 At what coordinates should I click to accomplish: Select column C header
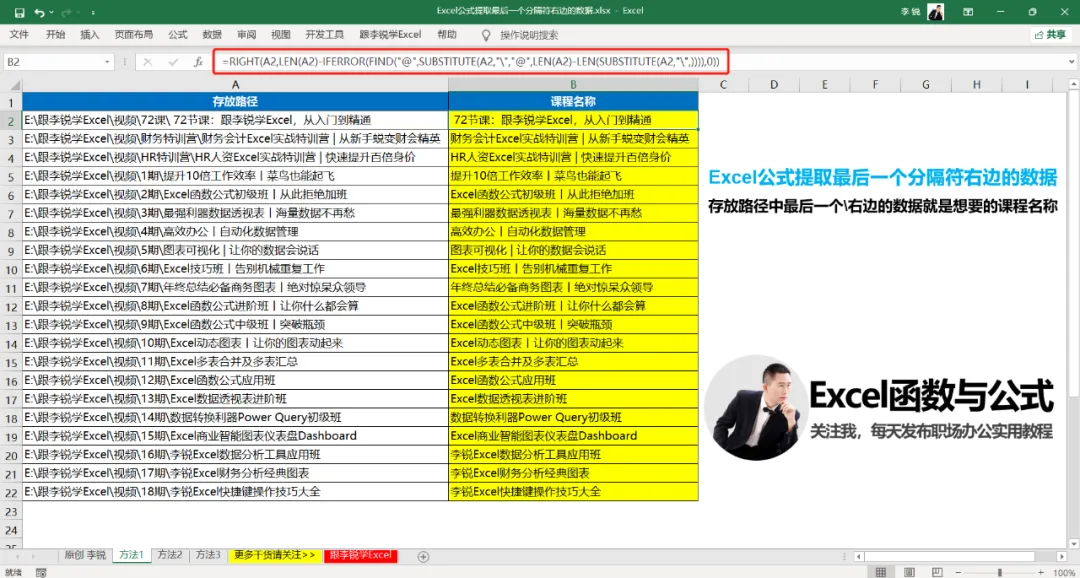[x=723, y=85]
